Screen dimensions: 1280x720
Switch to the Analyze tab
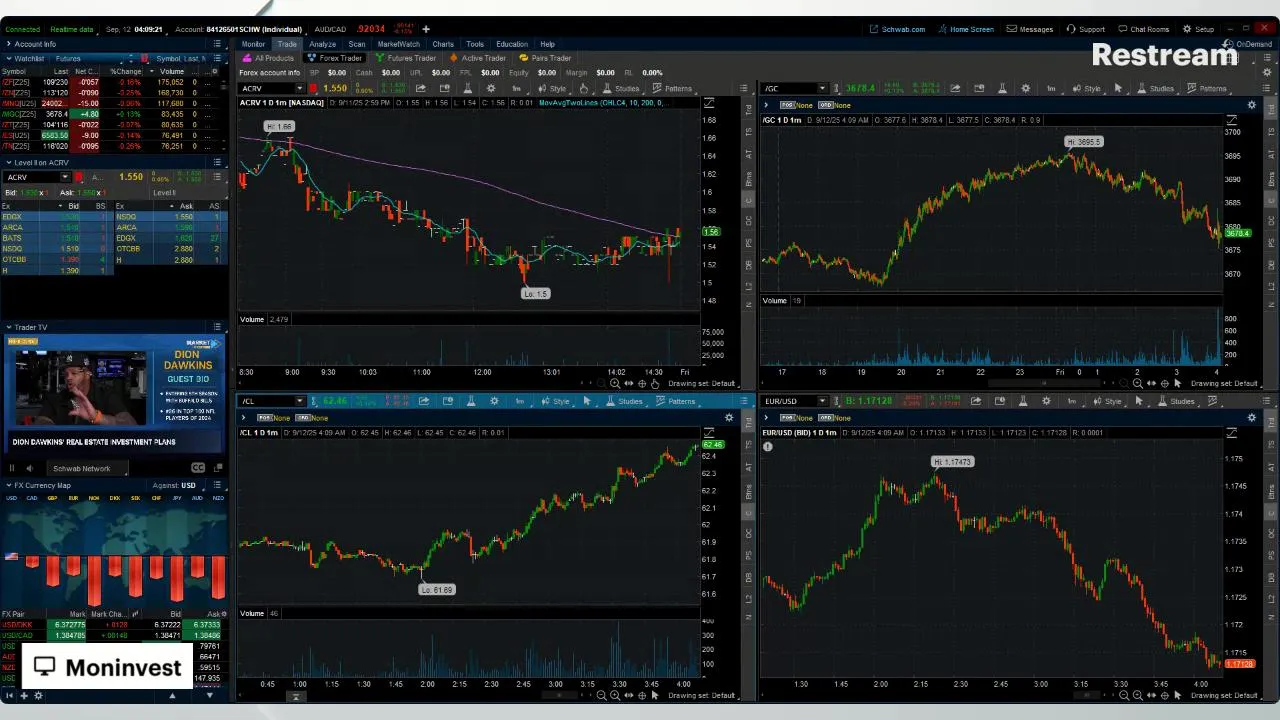(x=322, y=44)
